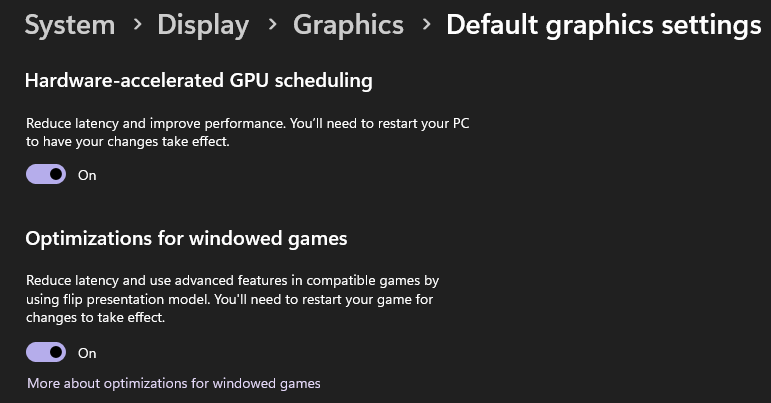Click the On label beside GPU scheduling toggle
This screenshot has width=771, height=403.
pyautogui.click(x=87, y=175)
